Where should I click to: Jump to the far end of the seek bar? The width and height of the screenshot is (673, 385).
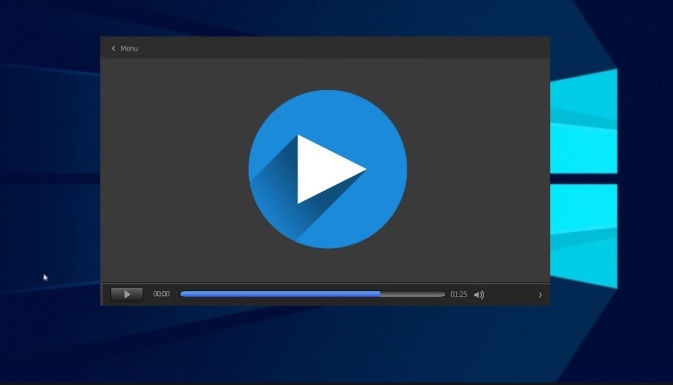[443, 294]
